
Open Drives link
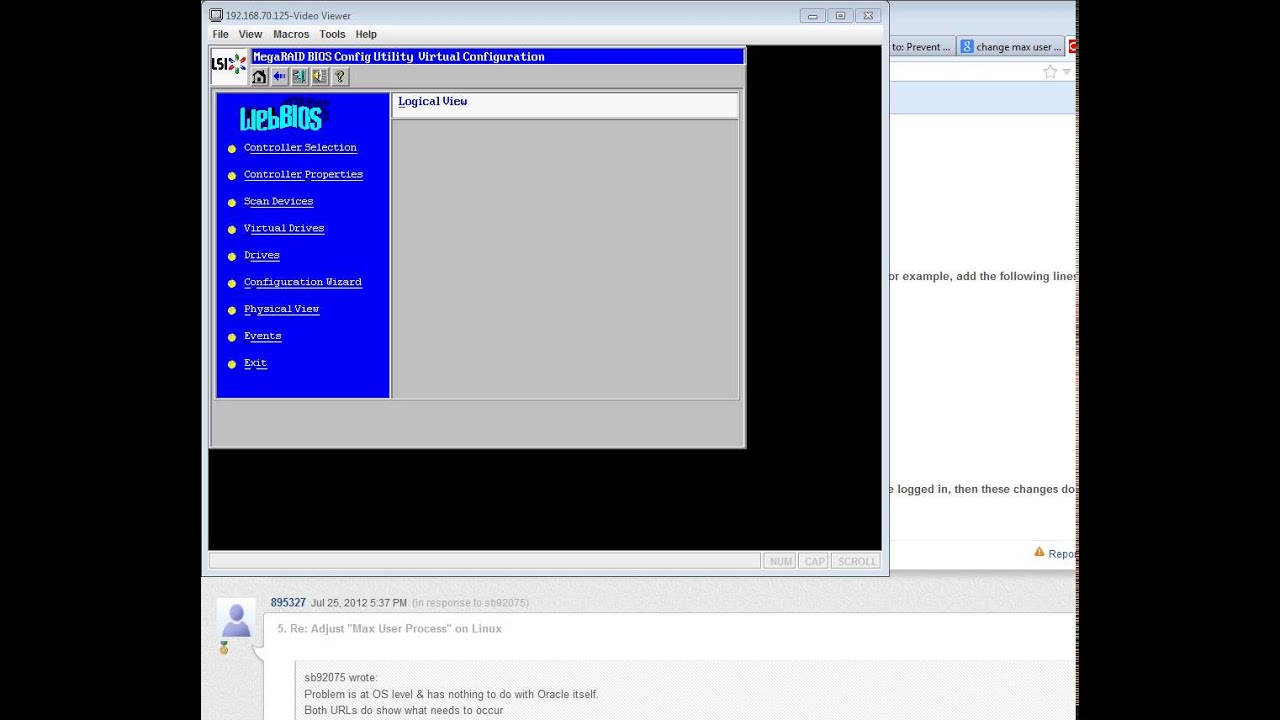pos(262,256)
